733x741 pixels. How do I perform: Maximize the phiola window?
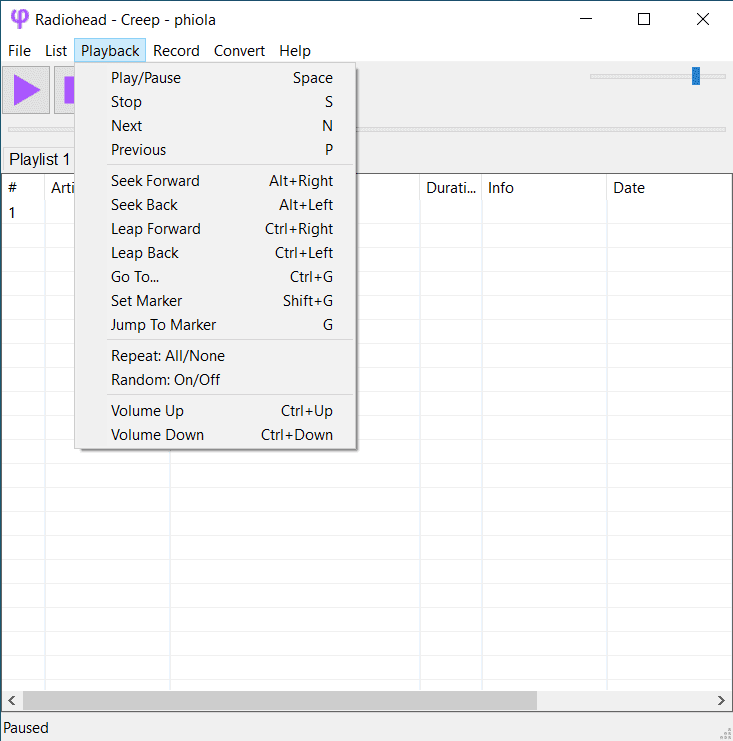click(644, 19)
